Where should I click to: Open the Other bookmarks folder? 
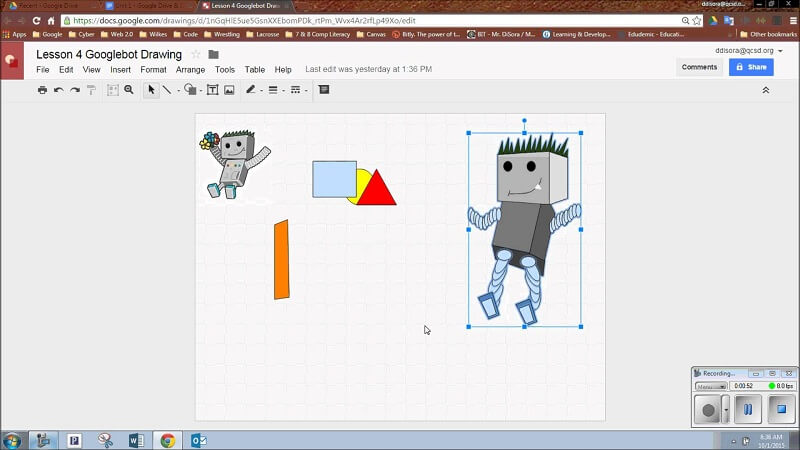point(768,34)
